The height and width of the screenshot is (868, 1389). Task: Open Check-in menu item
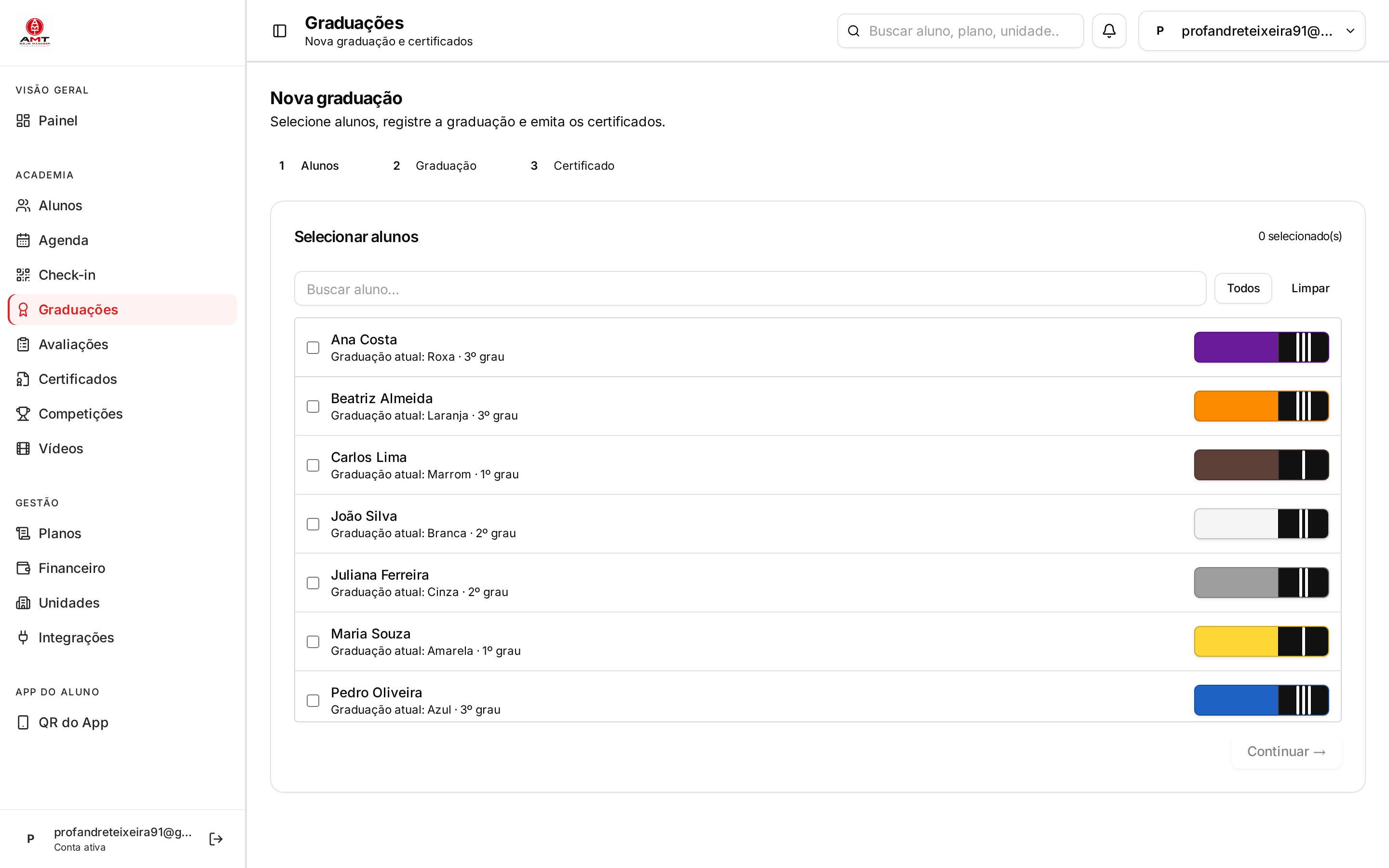click(122, 275)
